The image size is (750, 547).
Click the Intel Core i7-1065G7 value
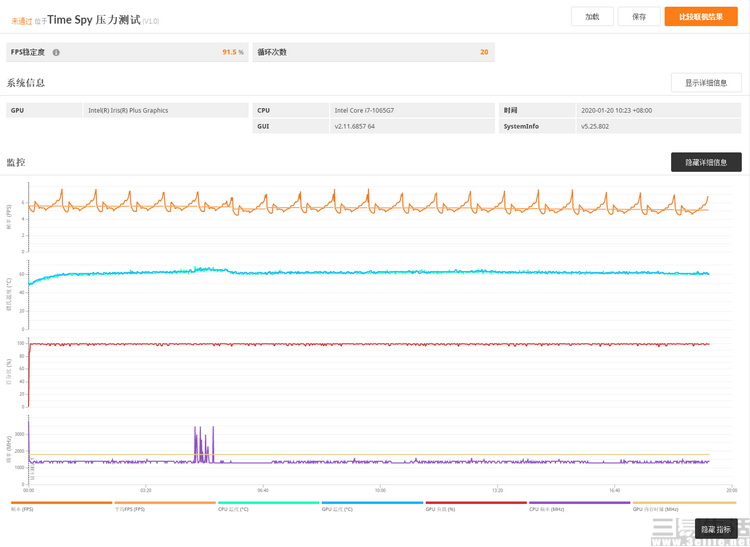click(x=364, y=110)
